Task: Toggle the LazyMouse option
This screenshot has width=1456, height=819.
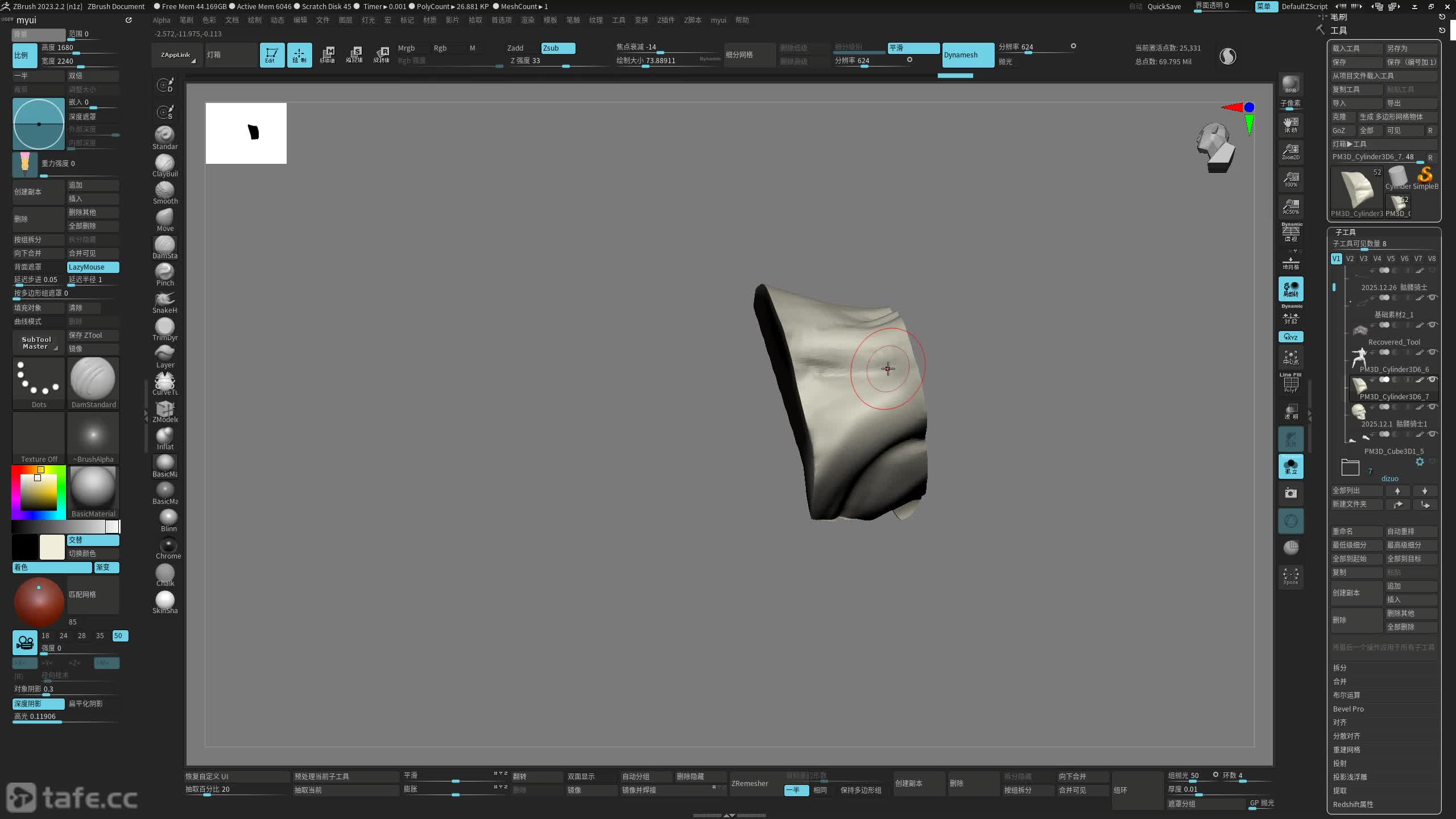Action: (x=93, y=267)
